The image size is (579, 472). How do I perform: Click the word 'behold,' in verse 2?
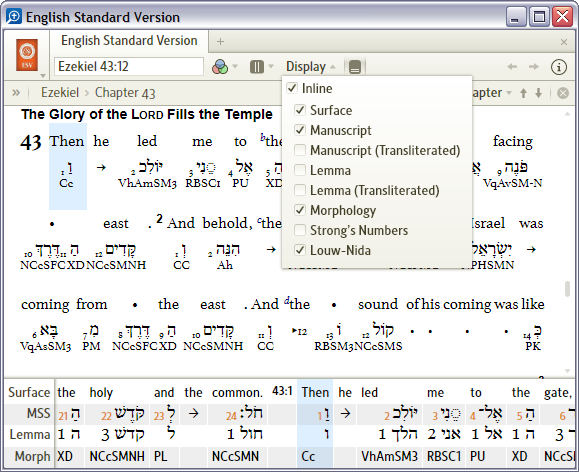[227, 223]
